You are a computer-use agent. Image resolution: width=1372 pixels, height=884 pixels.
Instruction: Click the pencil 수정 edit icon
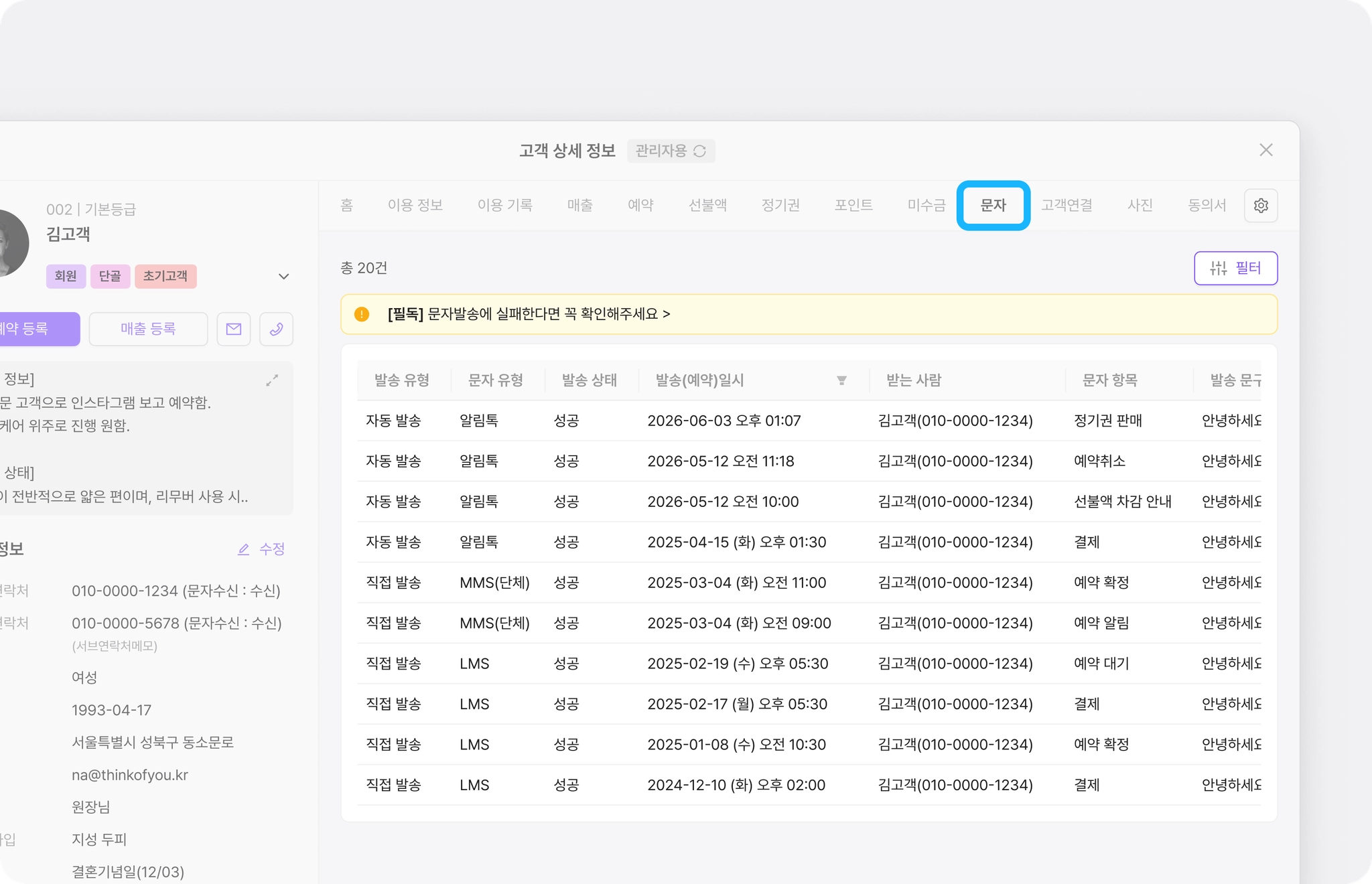click(244, 549)
